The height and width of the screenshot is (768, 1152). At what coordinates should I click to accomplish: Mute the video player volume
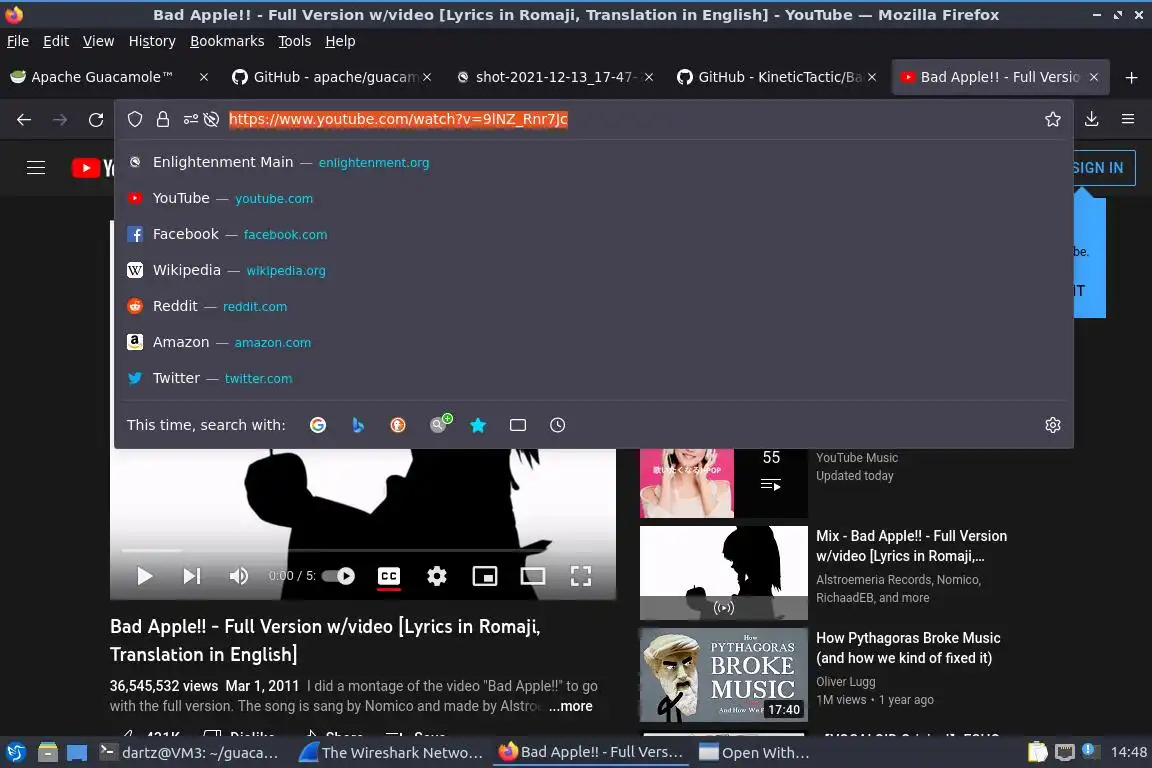tap(239, 576)
